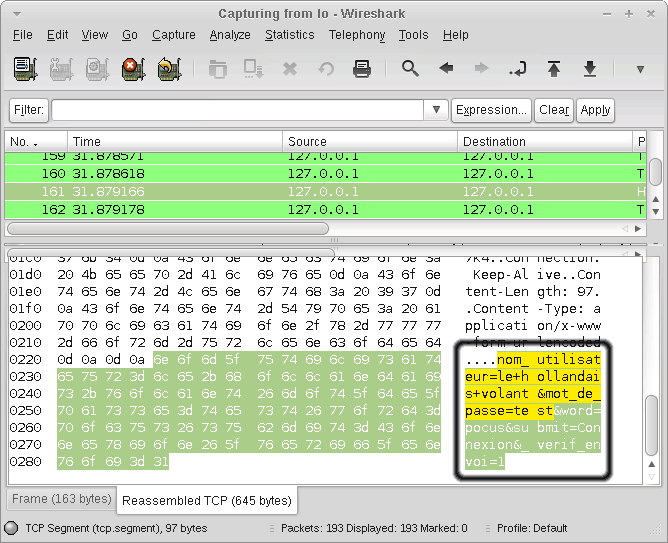Sort packets by the No. column
The height and width of the screenshot is (543, 668).
point(36,142)
